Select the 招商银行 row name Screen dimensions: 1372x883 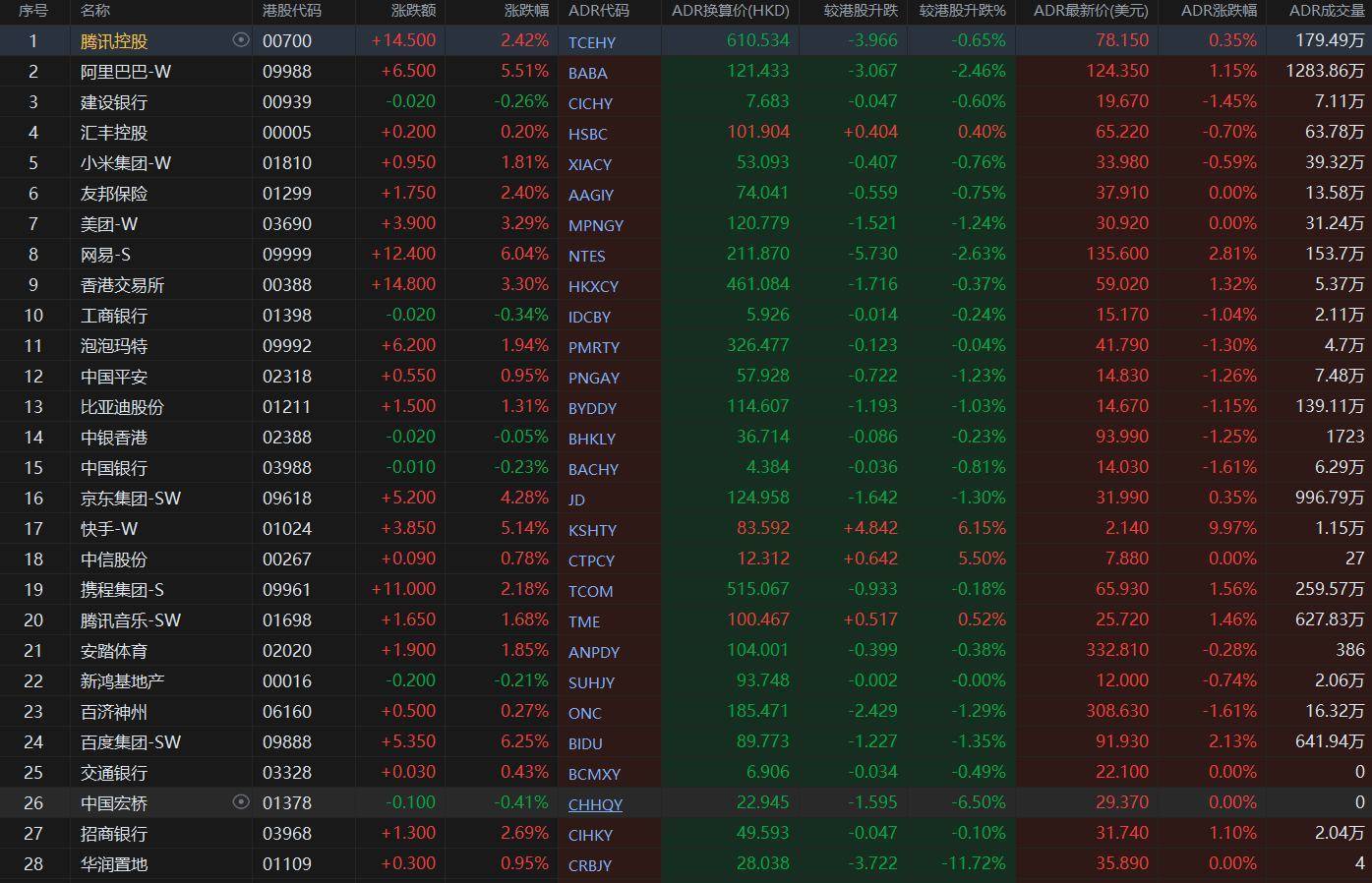tap(114, 834)
